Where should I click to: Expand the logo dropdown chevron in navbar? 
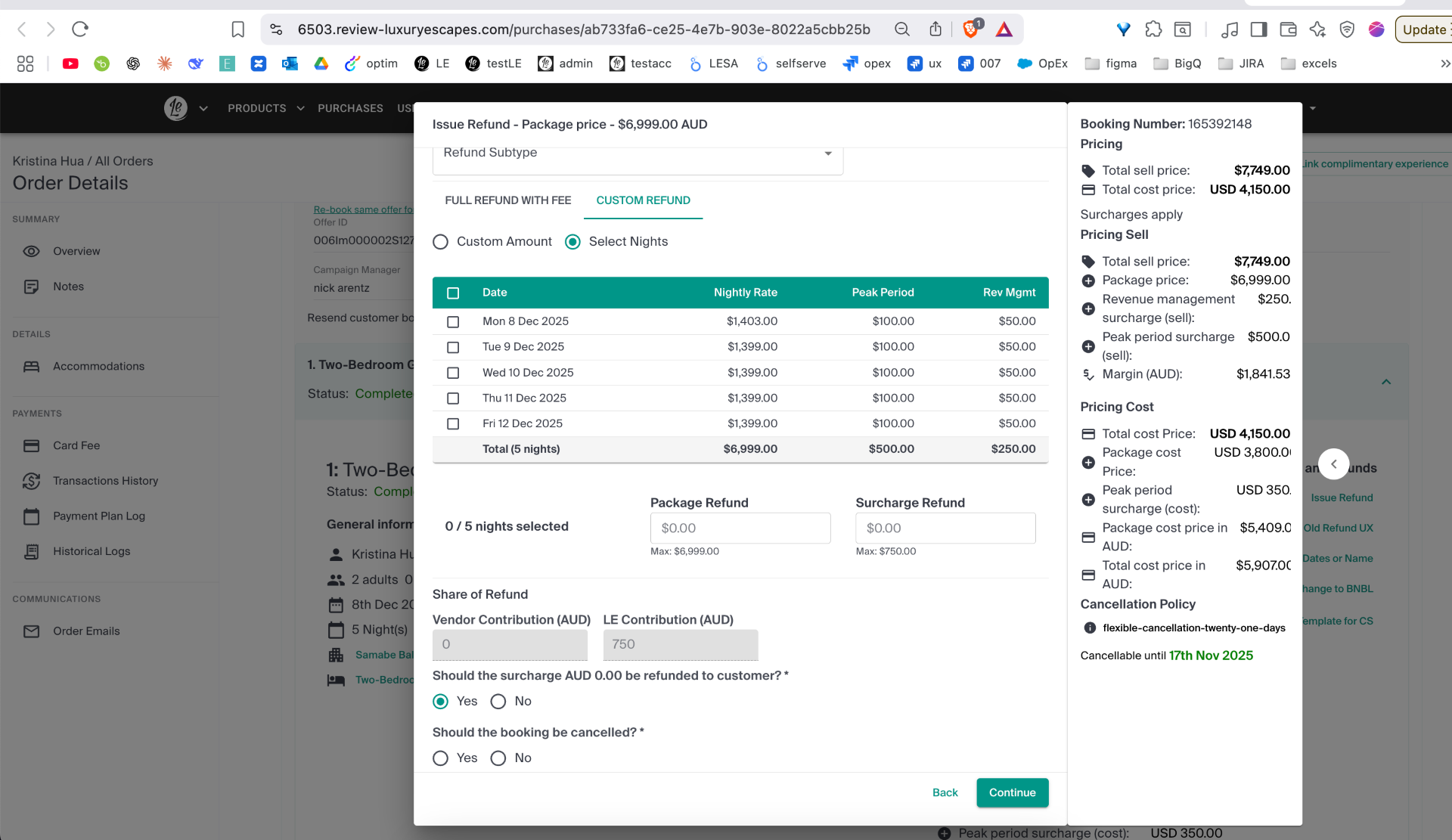pos(203,108)
